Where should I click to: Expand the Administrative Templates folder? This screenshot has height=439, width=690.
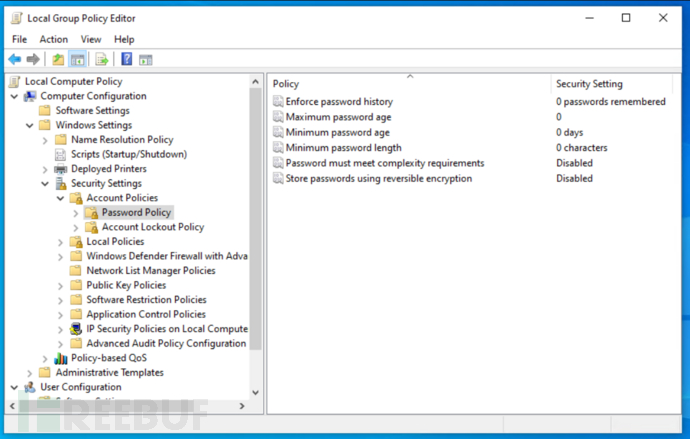29,373
